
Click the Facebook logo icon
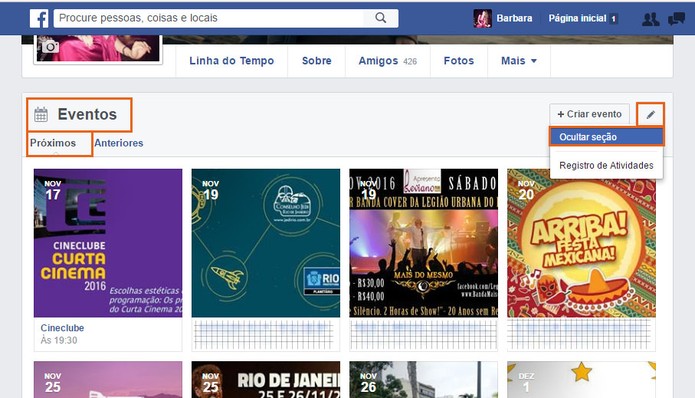[39, 18]
